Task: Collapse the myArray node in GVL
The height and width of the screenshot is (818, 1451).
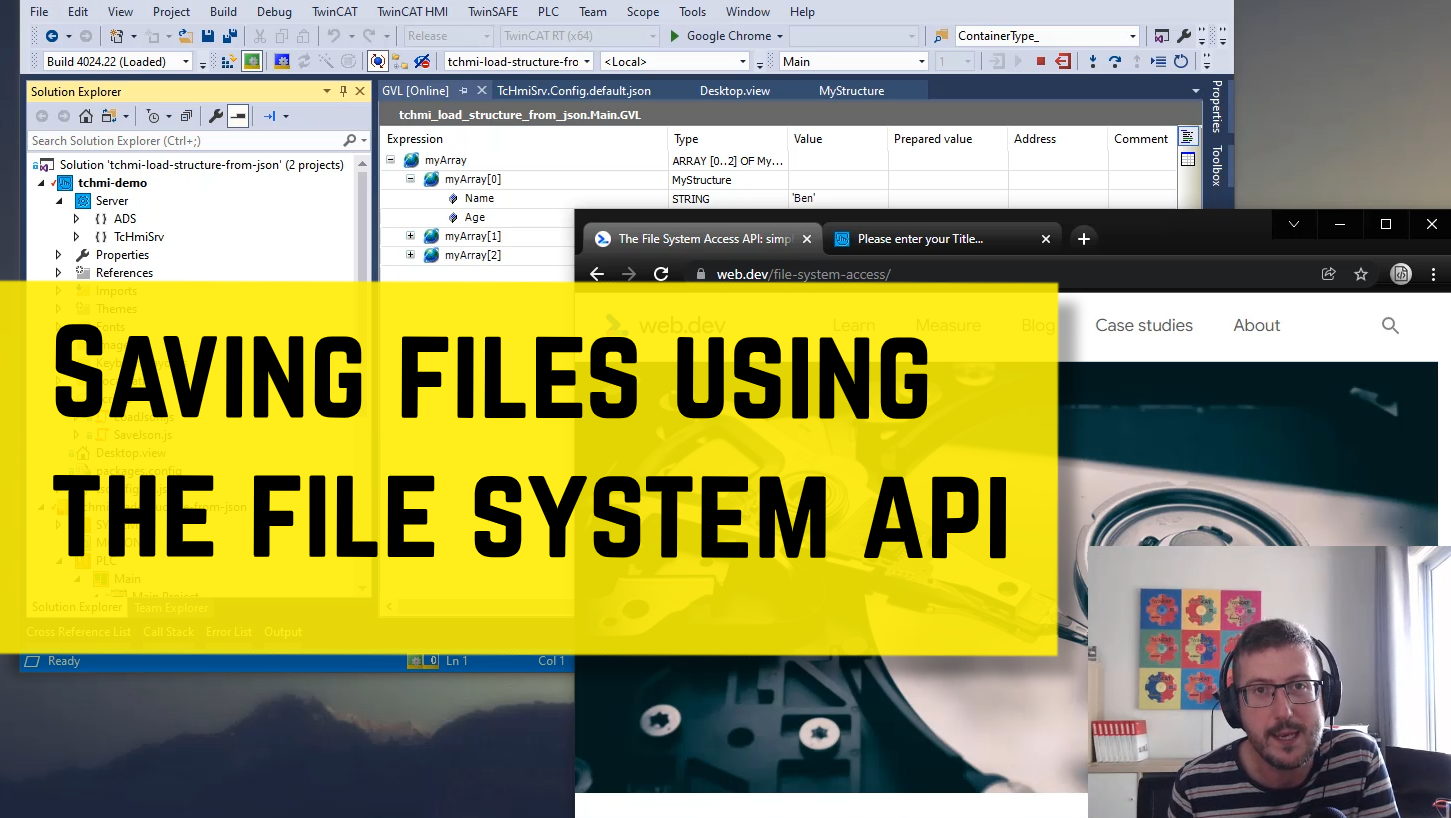Action: point(391,160)
